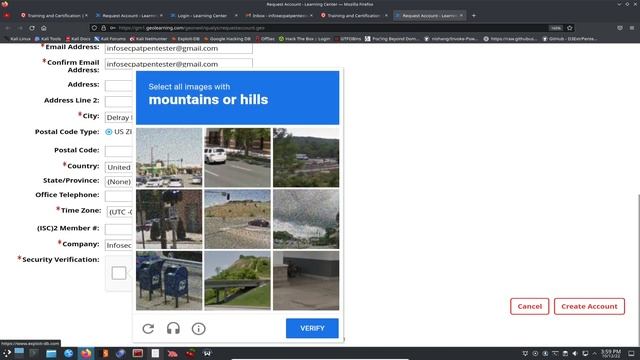Select captcha tile with brick building and trees

point(169,219)
